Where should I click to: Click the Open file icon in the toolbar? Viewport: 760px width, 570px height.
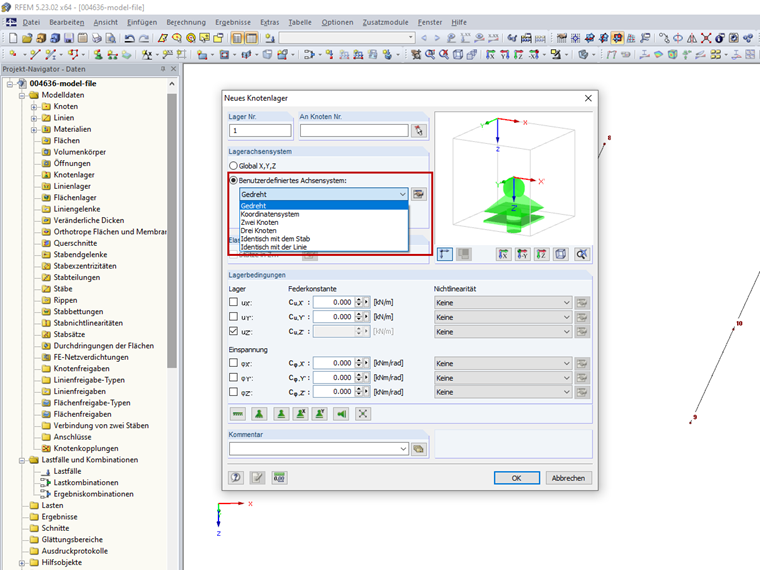tap(27, 38)
